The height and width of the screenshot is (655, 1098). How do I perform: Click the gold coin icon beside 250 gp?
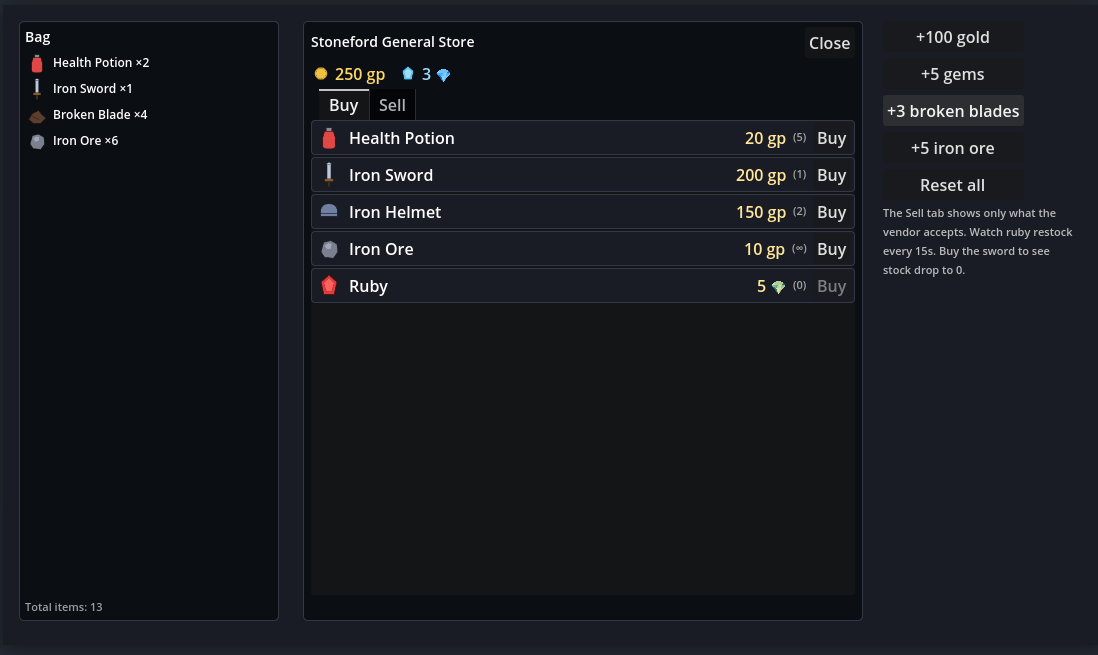coord(321,74)
